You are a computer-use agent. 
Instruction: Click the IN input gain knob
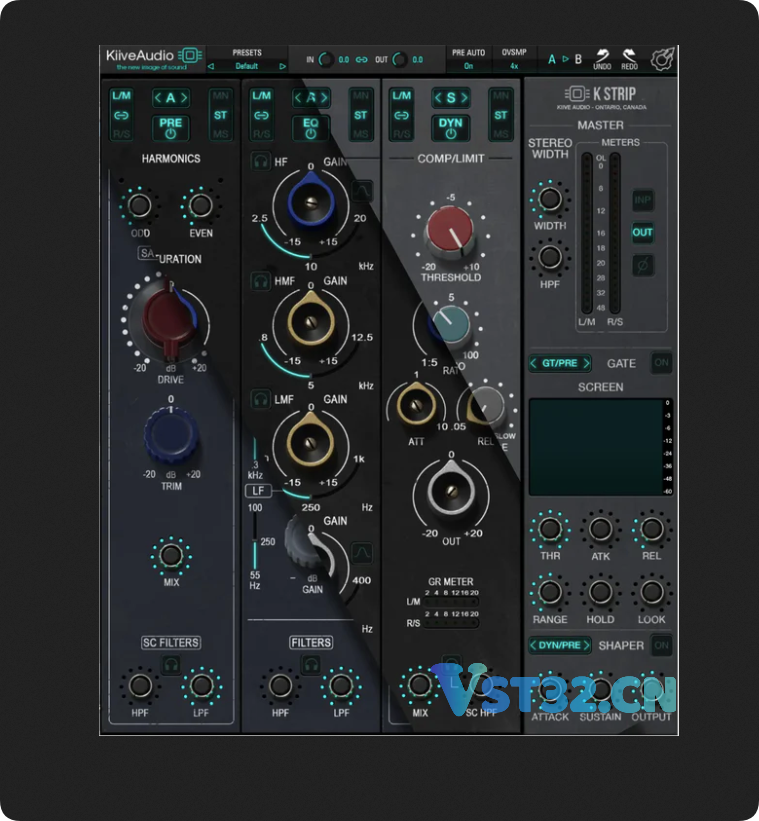(326, 60)
